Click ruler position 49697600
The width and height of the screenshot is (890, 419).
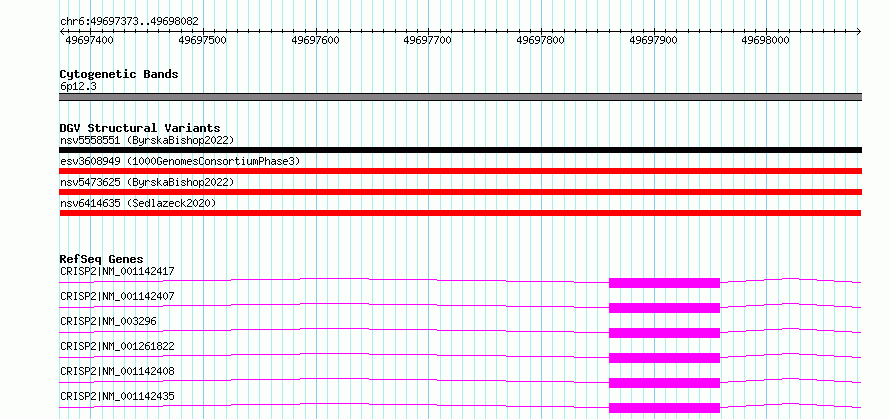point(315,40)
